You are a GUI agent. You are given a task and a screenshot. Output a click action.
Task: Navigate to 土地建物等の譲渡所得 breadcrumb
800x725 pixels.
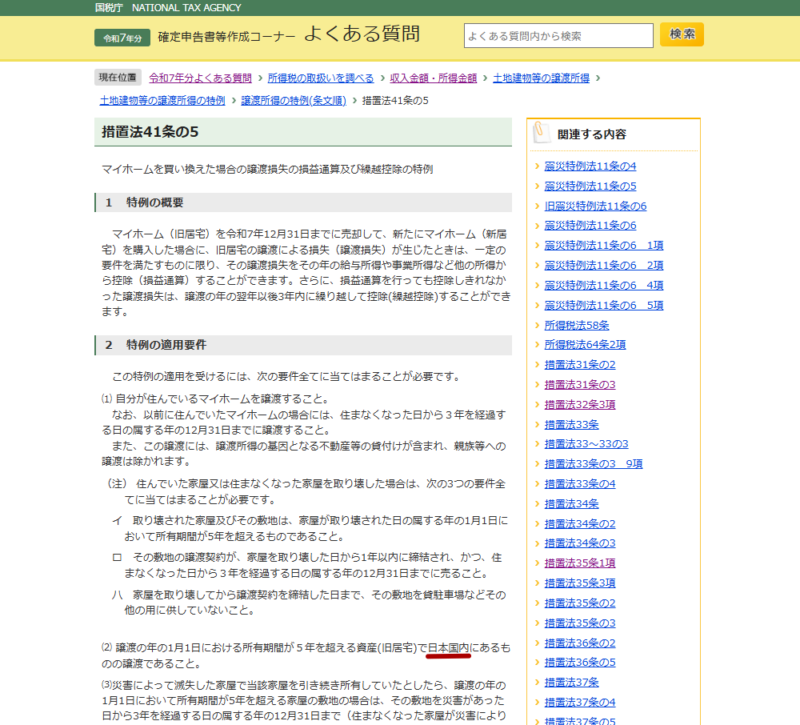point(541,77)
